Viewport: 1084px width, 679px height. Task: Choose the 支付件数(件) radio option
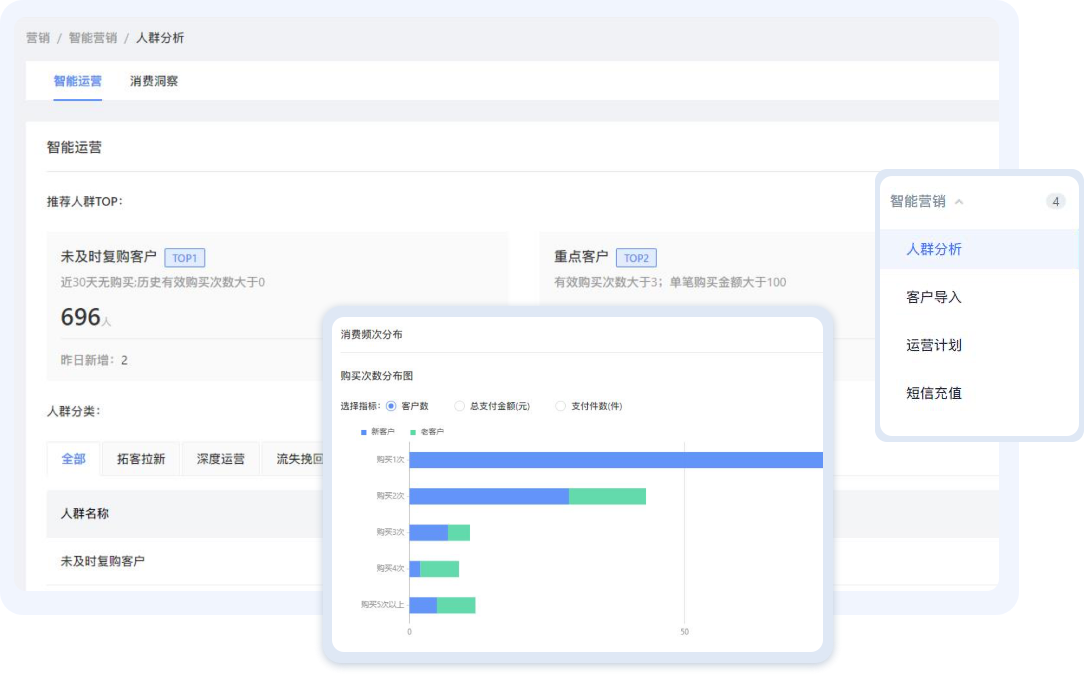(x=561, y=406)
